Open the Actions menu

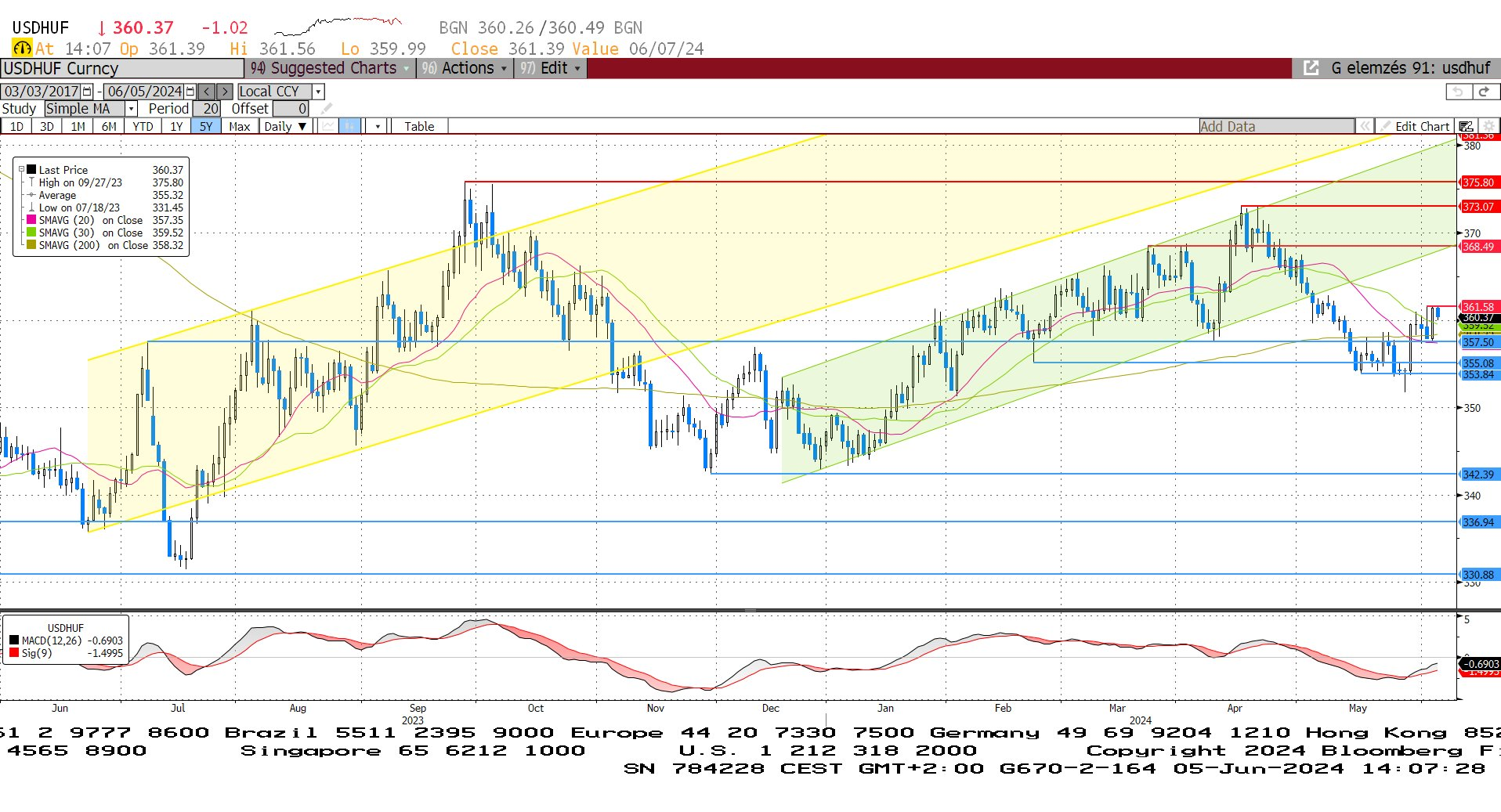click(x=464, y=68)
